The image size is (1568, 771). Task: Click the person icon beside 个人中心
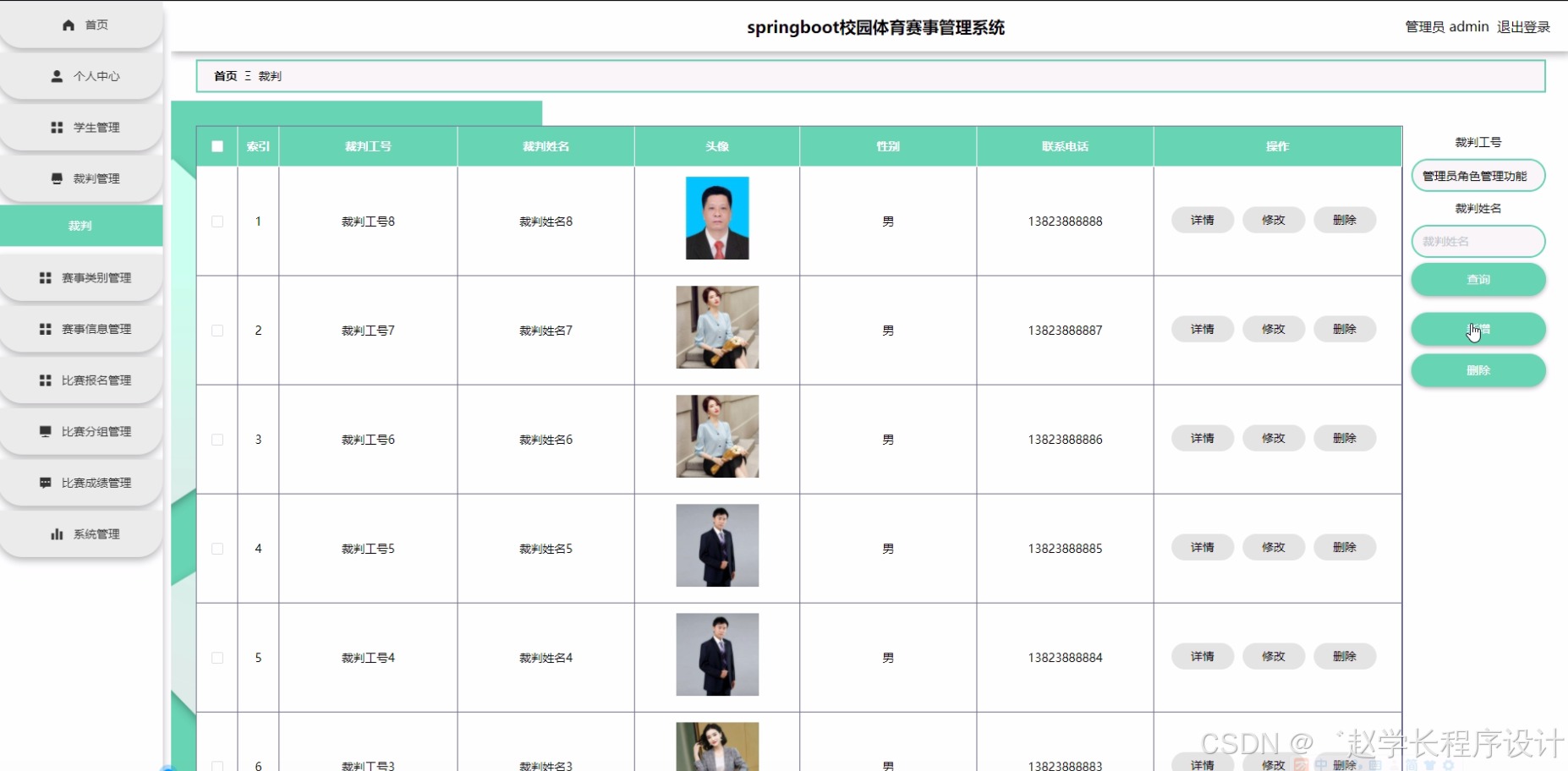click(57, 76)
